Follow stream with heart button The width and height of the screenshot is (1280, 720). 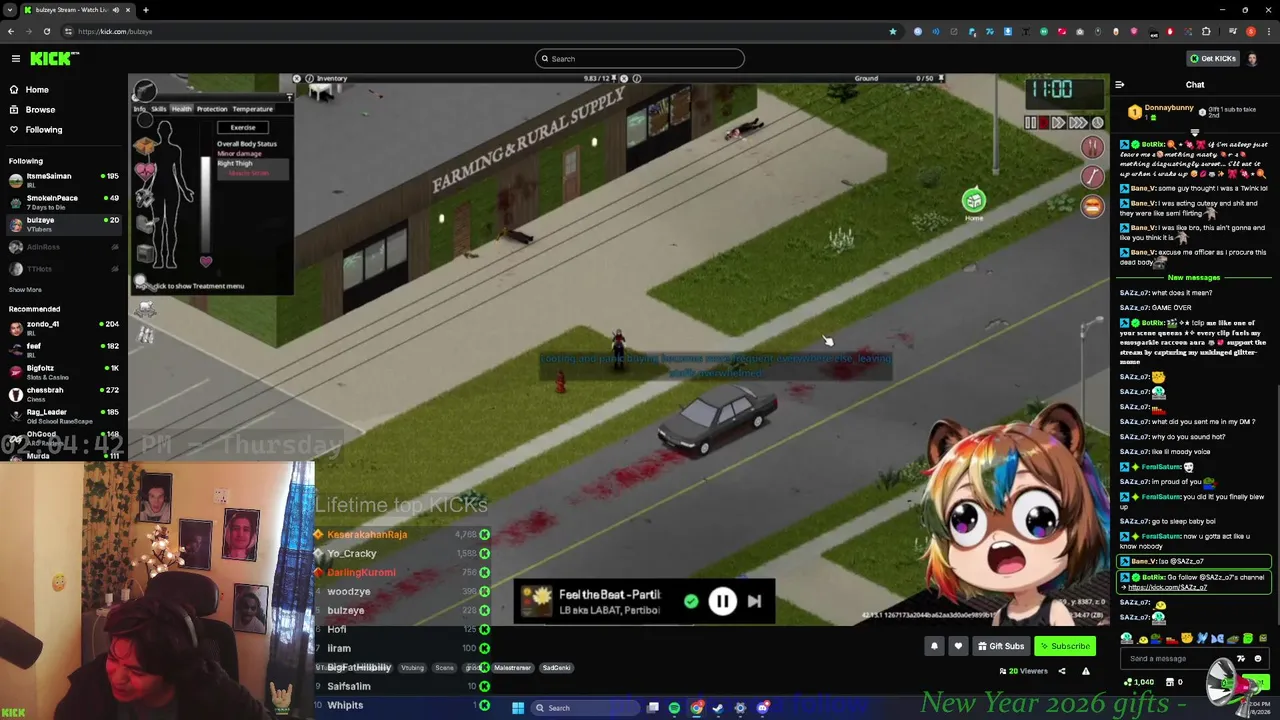click(958, 646)
